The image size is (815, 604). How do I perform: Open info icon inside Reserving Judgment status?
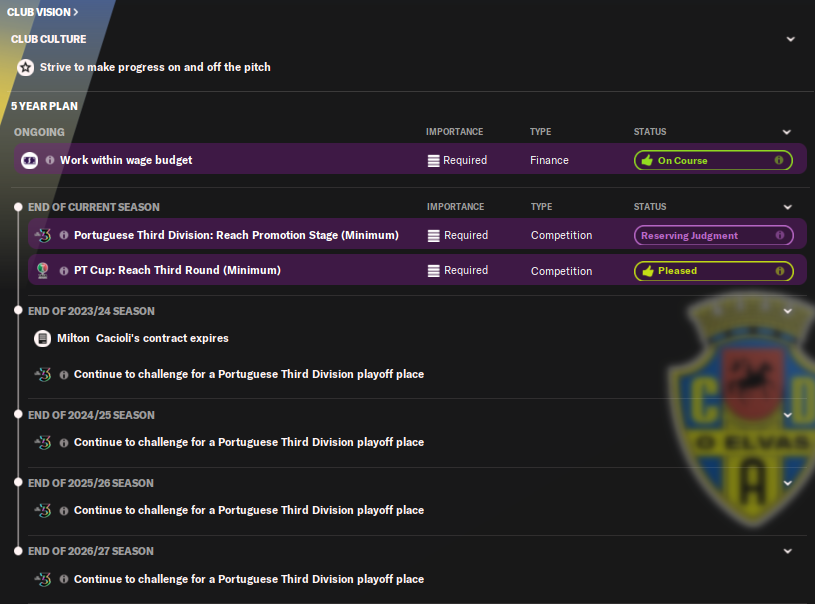click(780, 235)
